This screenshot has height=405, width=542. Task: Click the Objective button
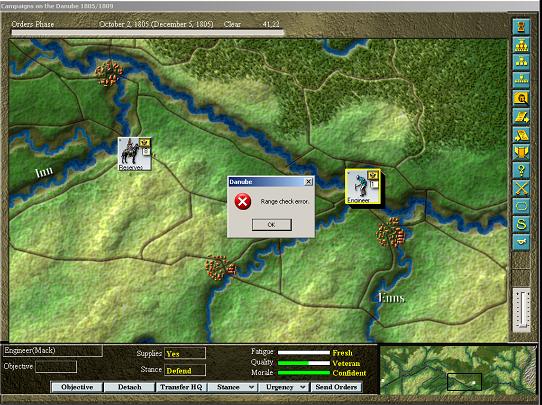point(77,387)
